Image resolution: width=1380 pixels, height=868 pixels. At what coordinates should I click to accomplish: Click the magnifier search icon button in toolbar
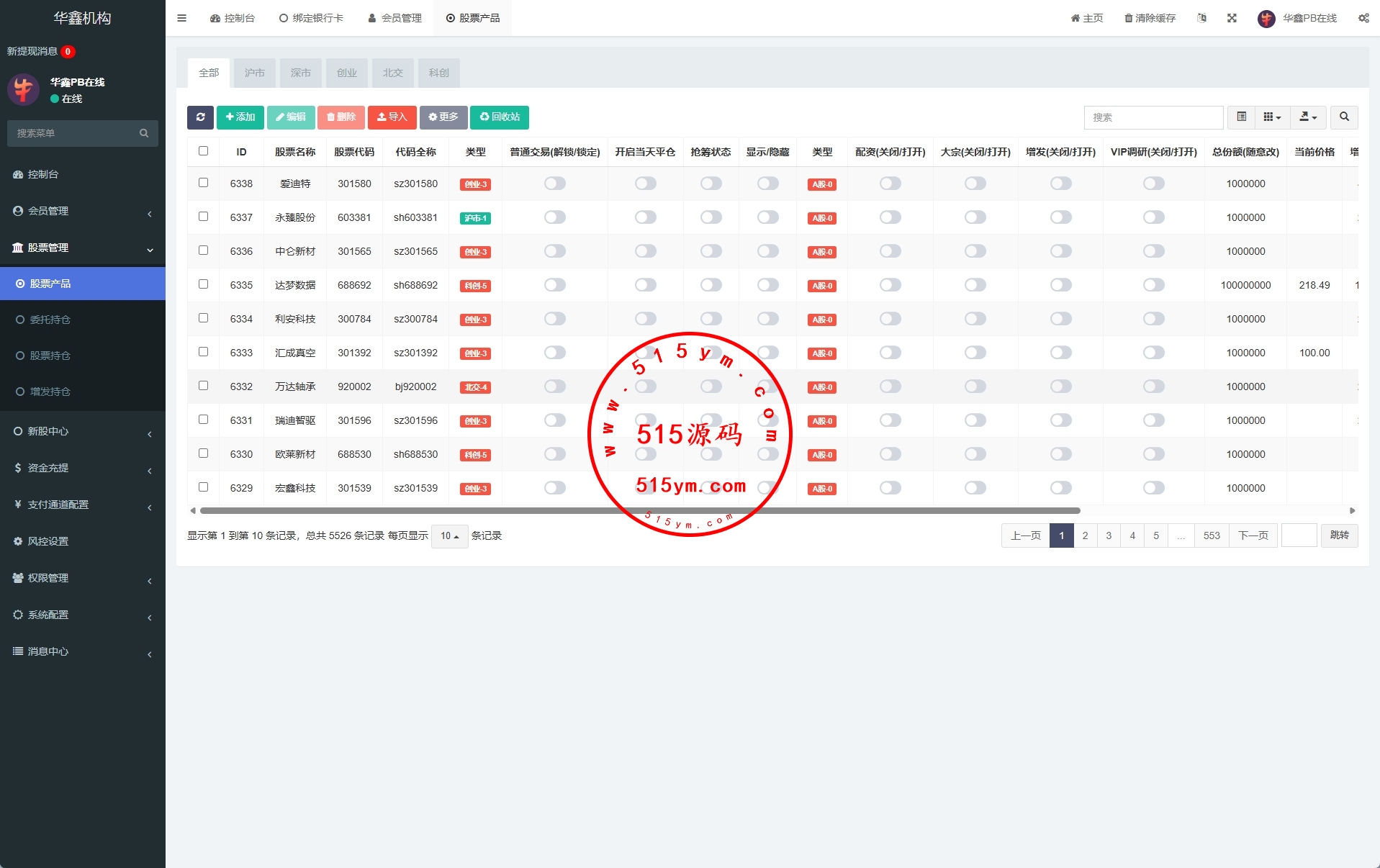click(x=1344, y=117)
